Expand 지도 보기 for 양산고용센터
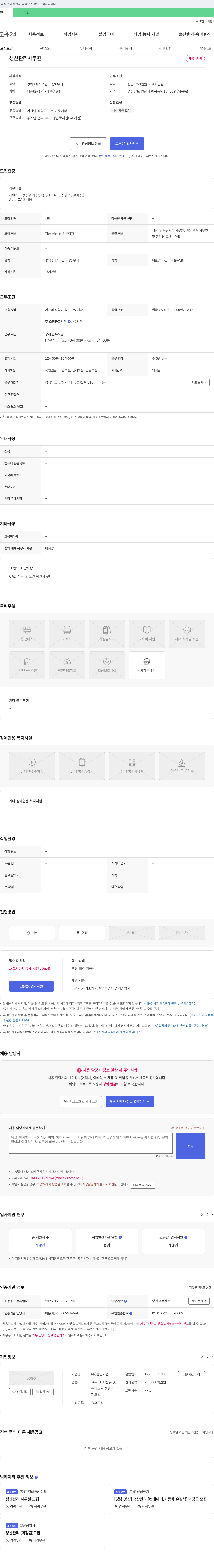This screenshot has width=214, height=1568. click(199, 1301)
